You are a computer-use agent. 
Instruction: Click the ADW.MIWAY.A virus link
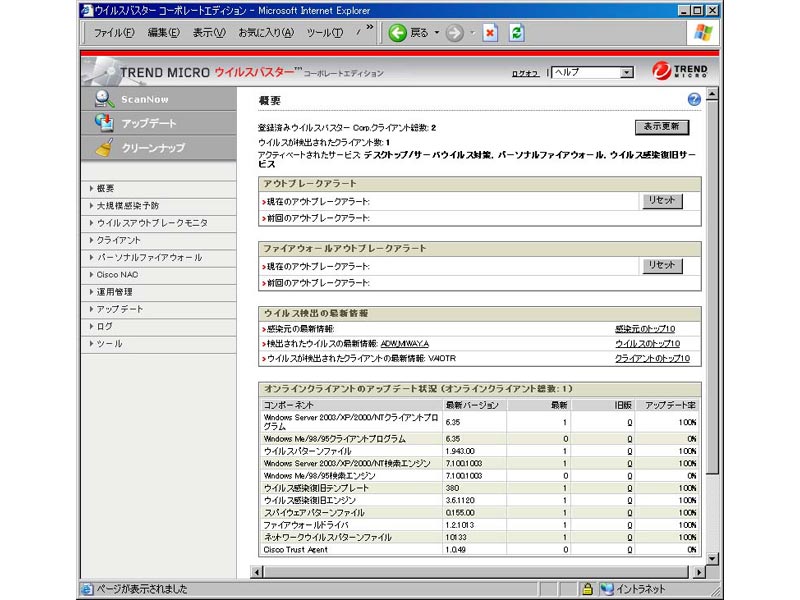pos(405,344)
